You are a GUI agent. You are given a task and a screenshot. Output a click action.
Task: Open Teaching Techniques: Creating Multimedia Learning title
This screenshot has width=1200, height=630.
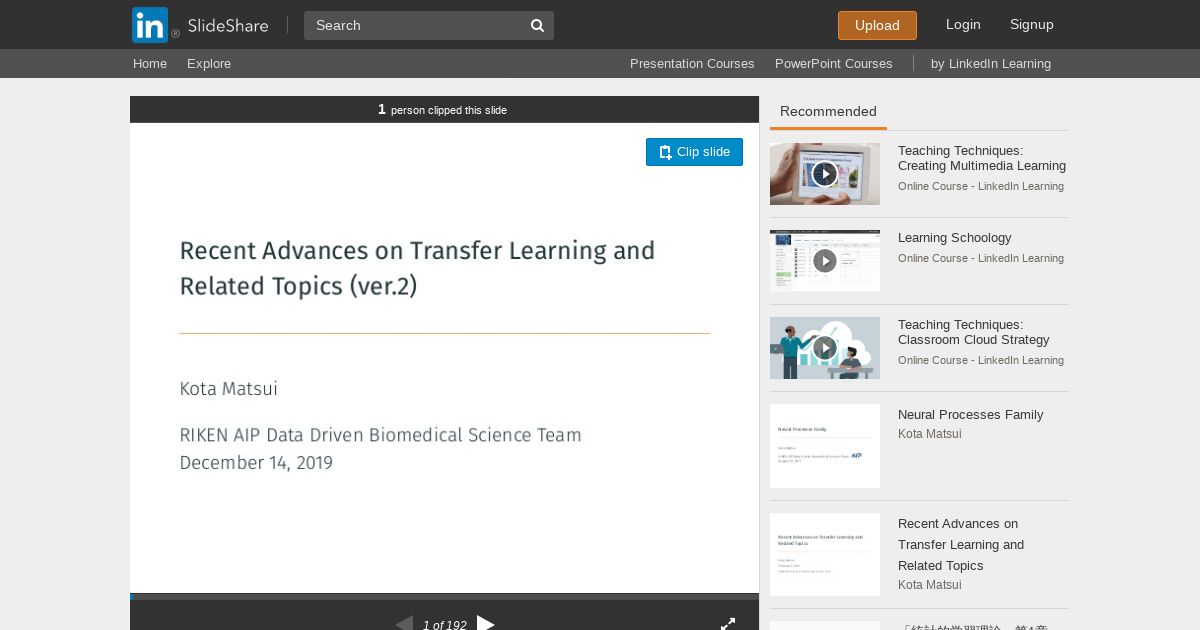982,158
